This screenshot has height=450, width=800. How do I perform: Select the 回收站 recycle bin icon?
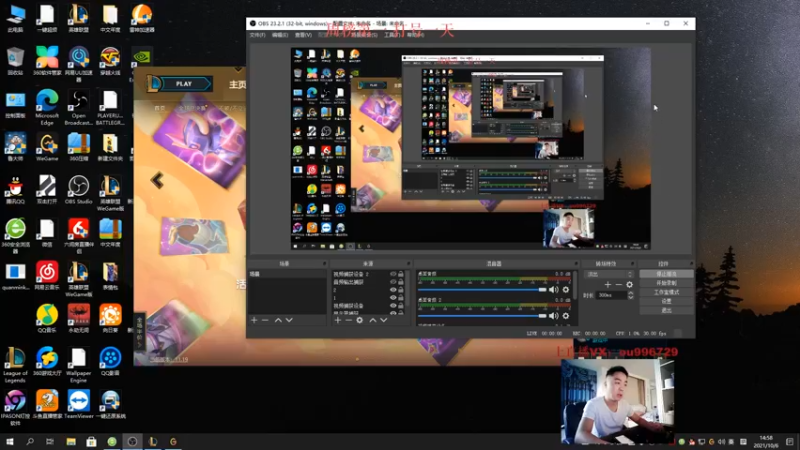pyautogui.click(x=15, y=61)
